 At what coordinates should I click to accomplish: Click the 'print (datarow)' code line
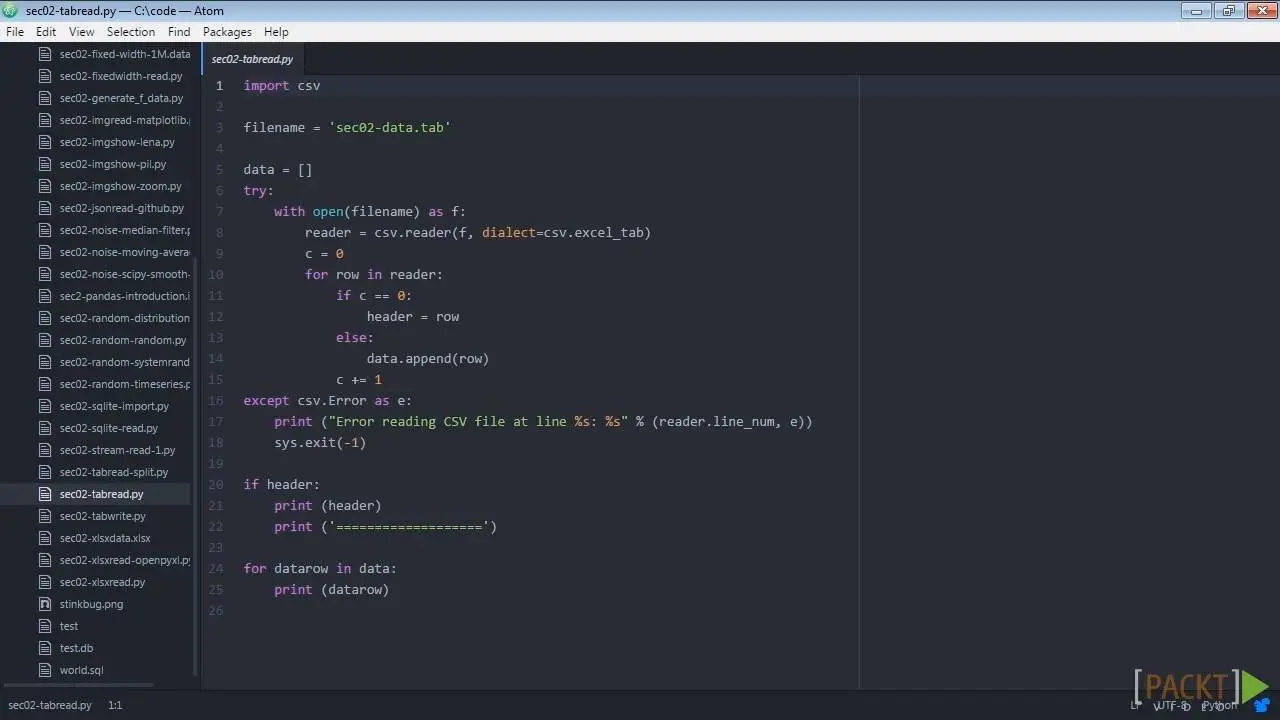click(332, 590)
